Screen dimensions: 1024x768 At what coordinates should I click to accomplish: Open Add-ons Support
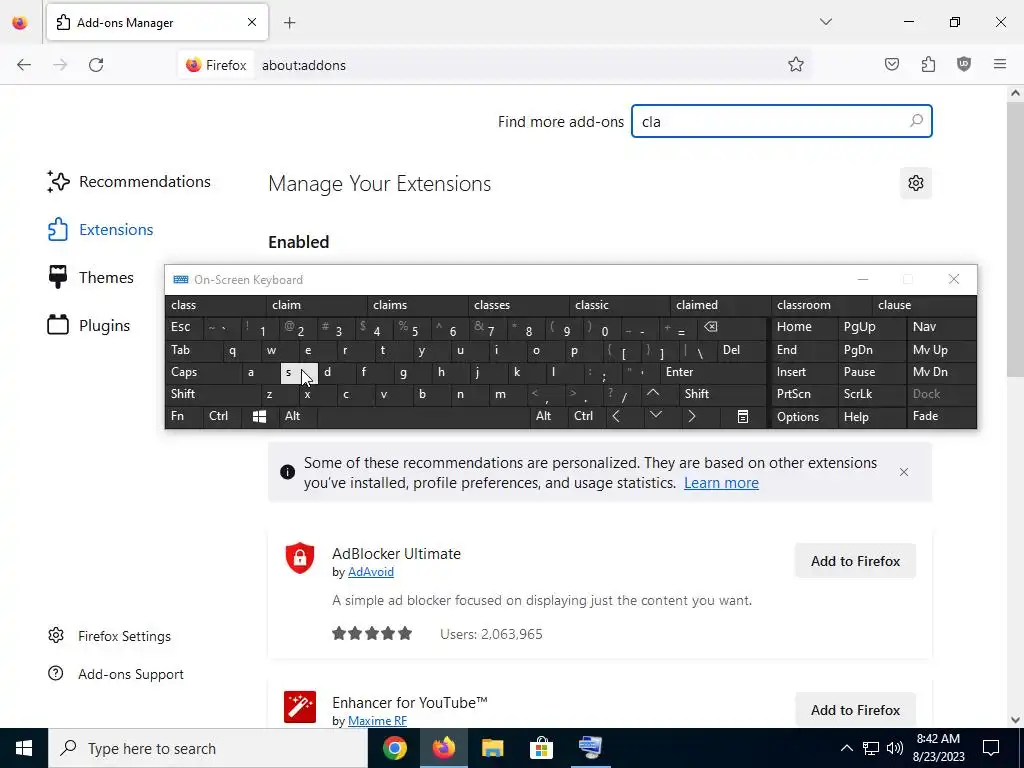[x=116, y=674]
